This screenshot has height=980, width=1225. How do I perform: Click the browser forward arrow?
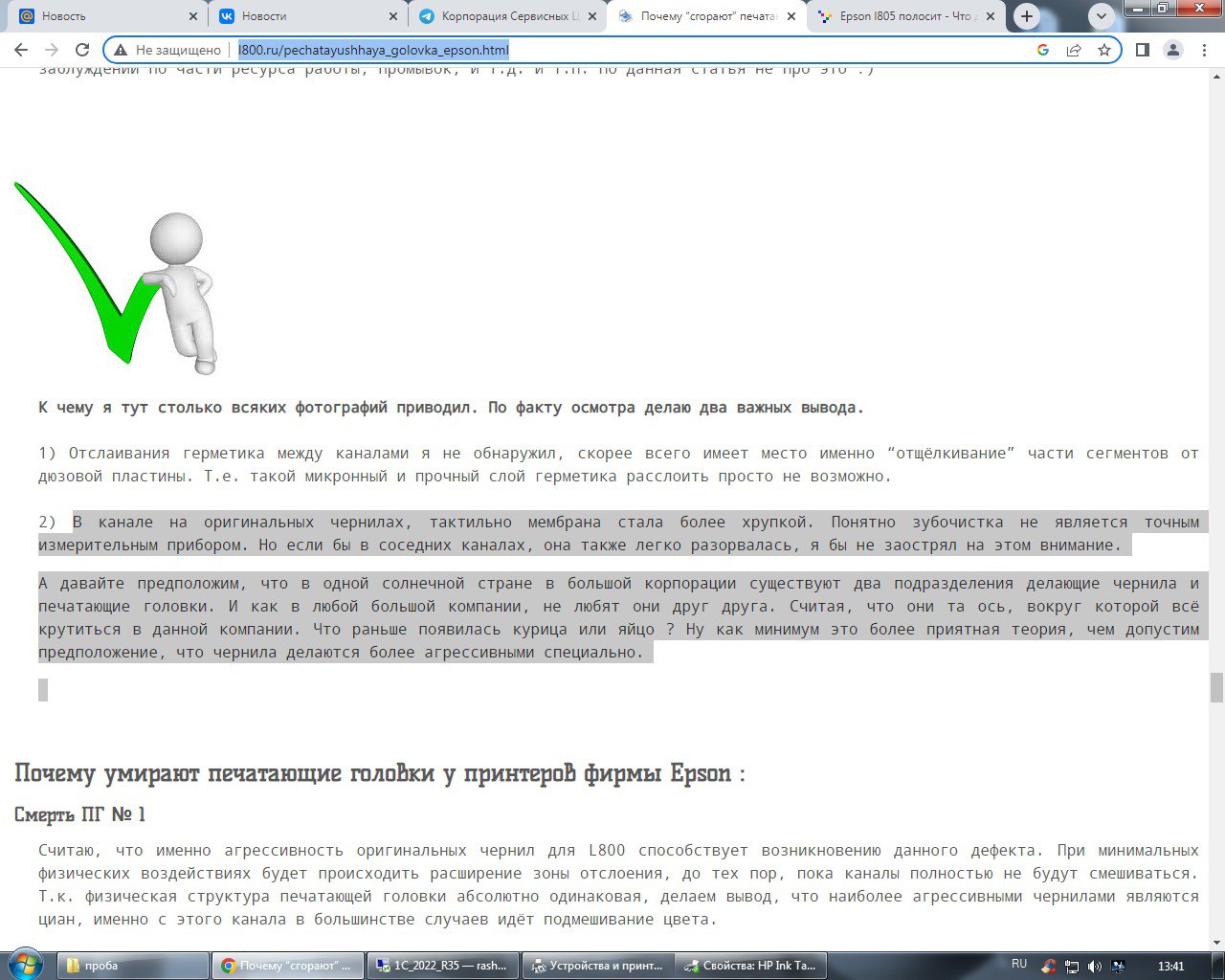(52, 50)
